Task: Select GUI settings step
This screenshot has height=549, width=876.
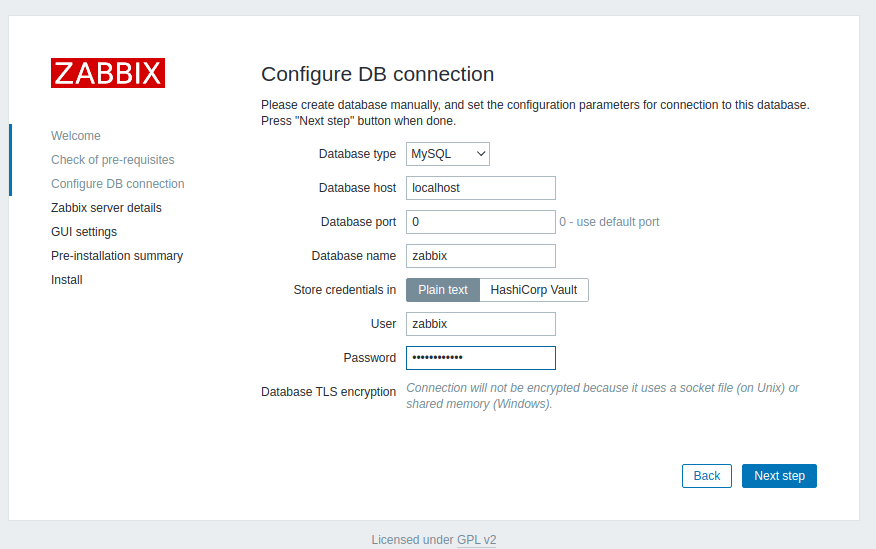Action: (x=84, y=232)
